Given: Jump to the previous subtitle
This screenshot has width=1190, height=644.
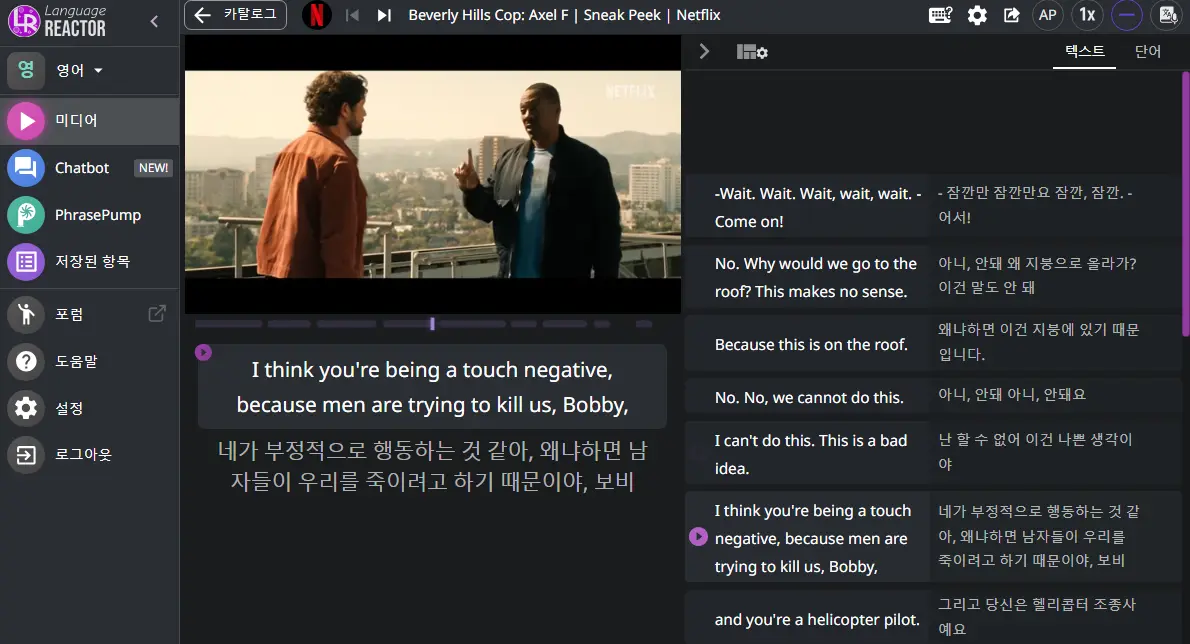Looking at the screenshot, I should (x=352, y=15).
